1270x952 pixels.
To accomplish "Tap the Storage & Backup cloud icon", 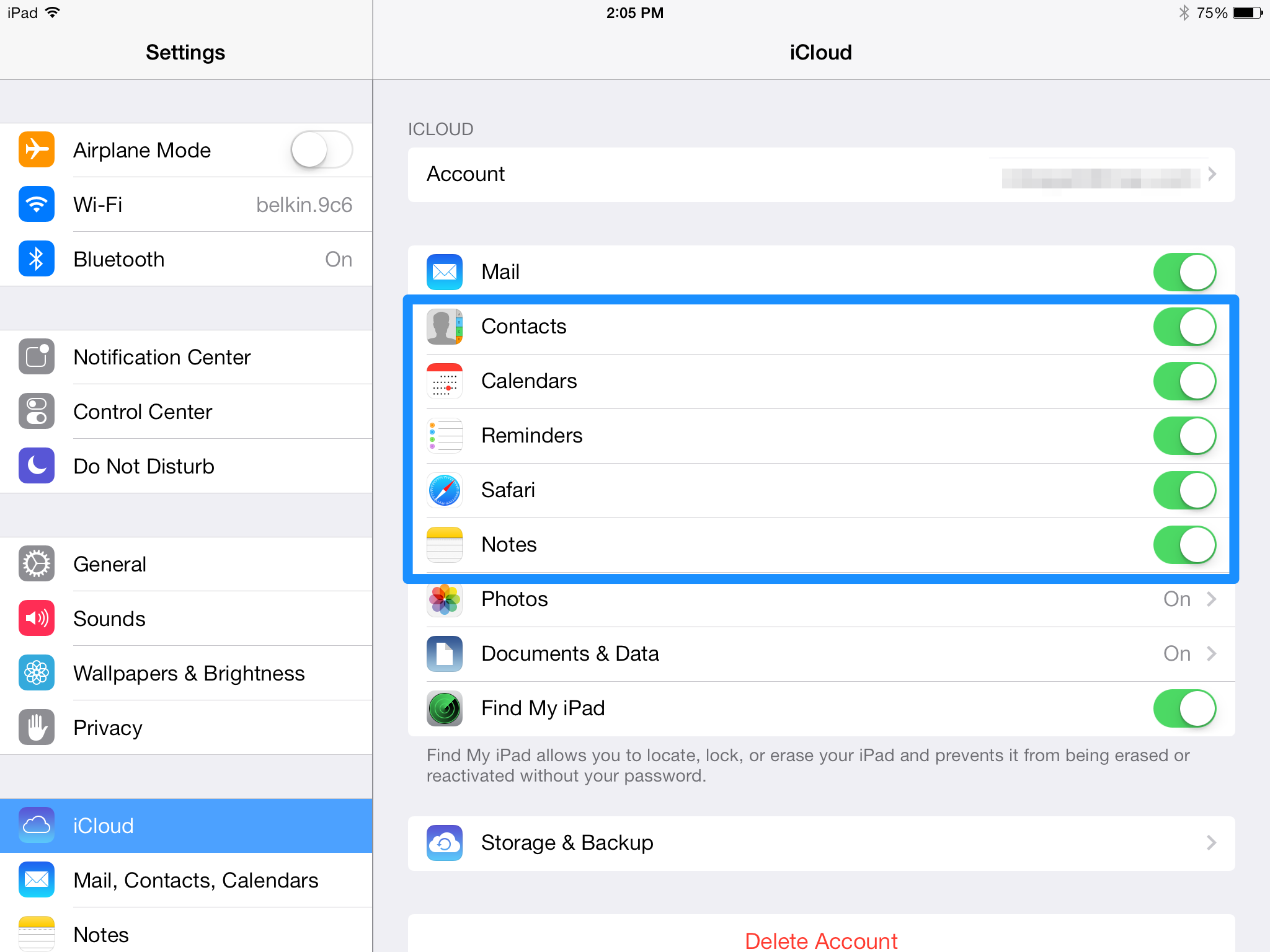I will (445, 843).
